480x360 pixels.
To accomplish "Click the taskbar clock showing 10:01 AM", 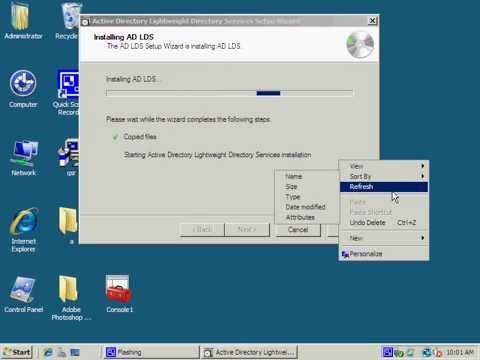I will (x=460, y=352).
